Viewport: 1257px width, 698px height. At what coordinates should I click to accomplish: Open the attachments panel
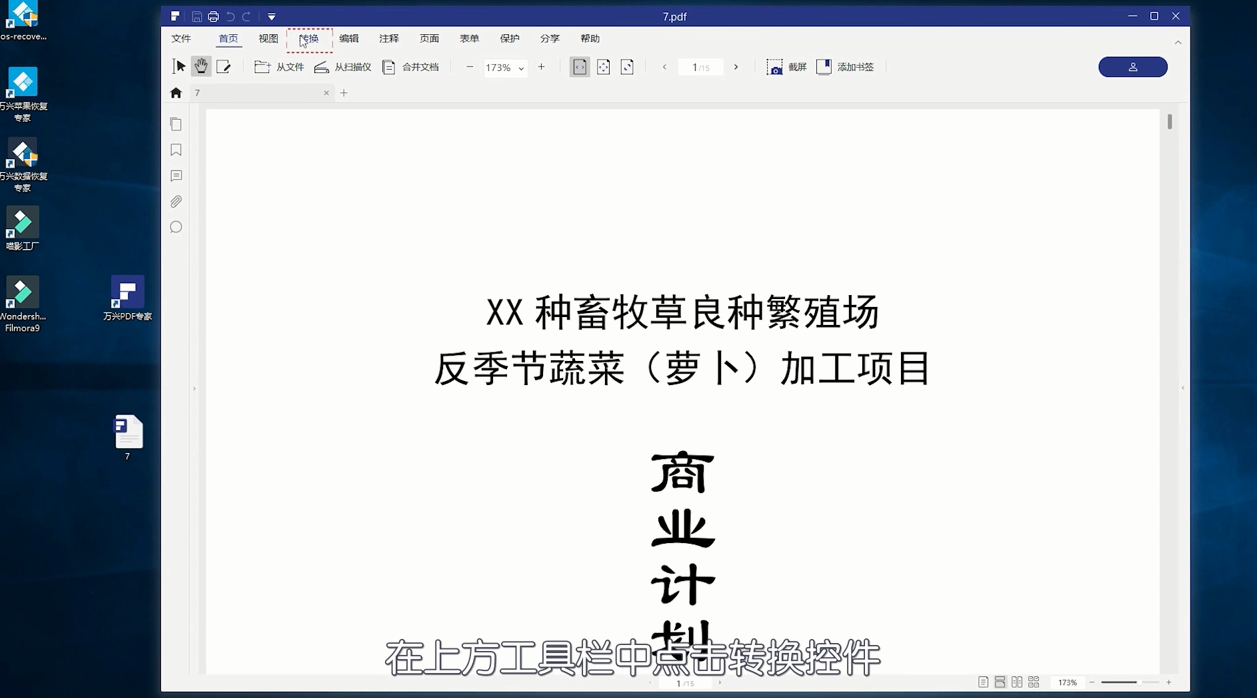click(176, 201)
